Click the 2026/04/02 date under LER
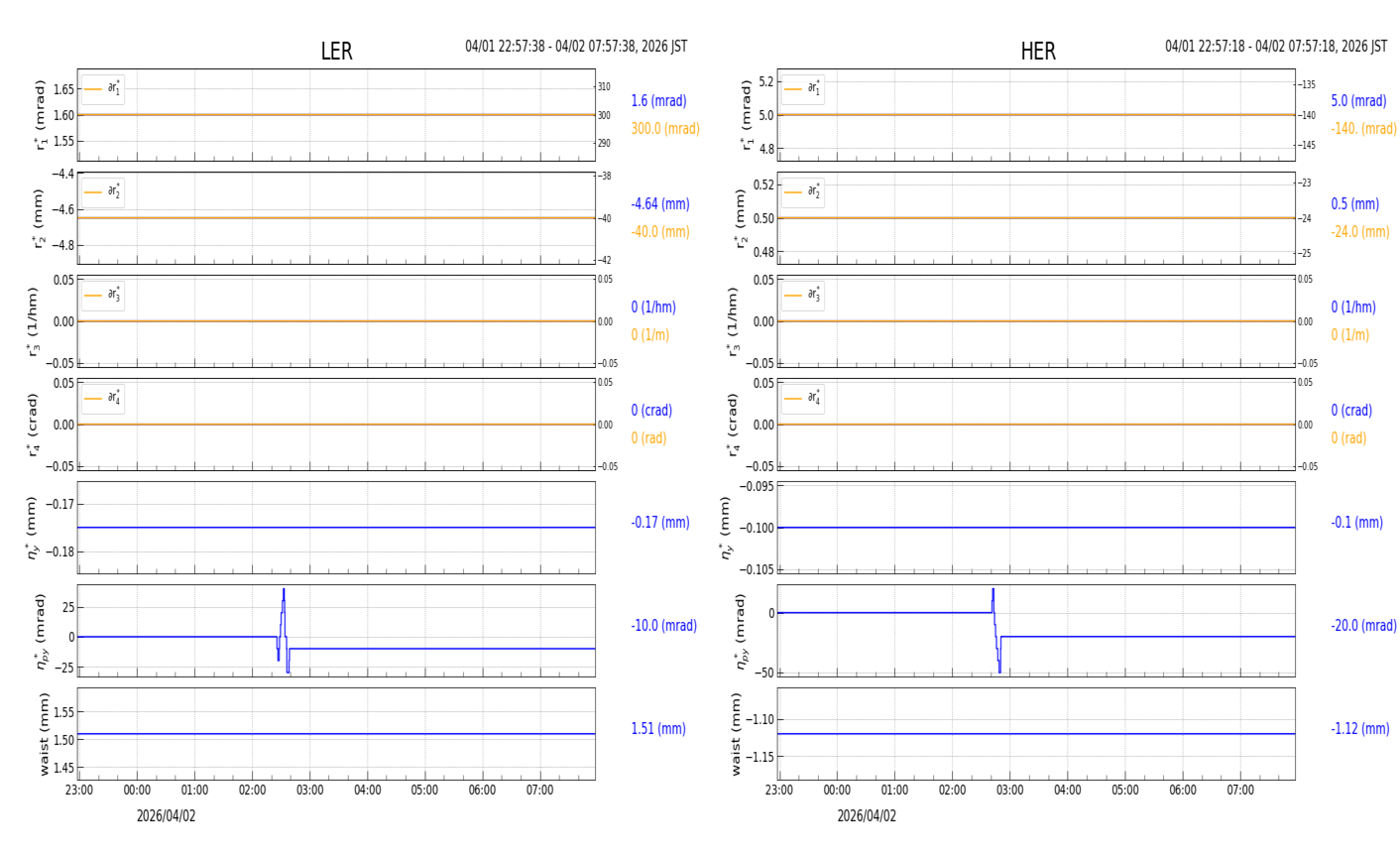Image resolution: width=1400 pixels, height=857 pixels. click(x=166, y=816)
